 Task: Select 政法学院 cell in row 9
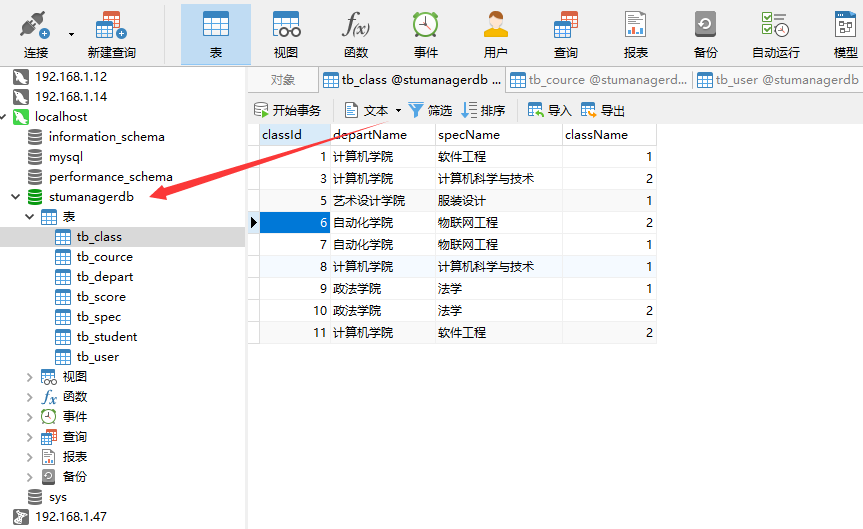[383, 289]
